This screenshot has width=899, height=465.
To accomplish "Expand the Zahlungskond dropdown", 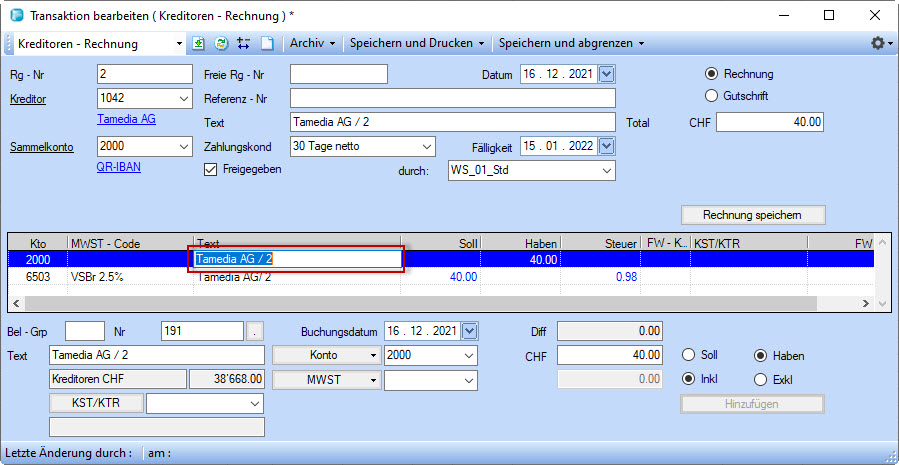I will (427, 146).
